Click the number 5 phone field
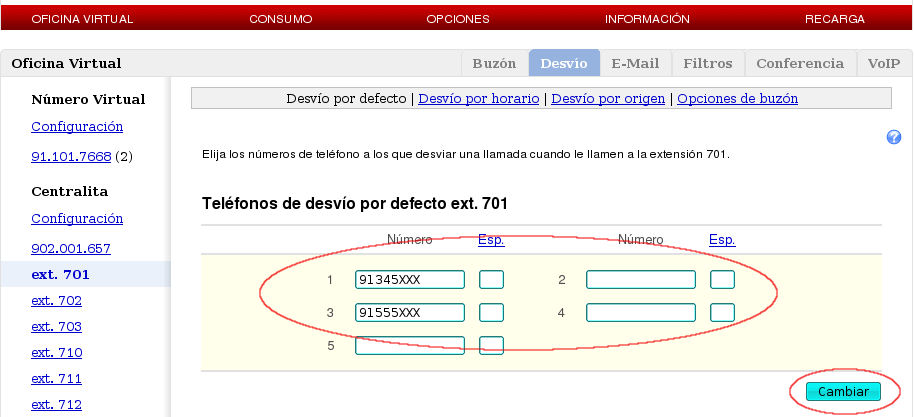 410,345
